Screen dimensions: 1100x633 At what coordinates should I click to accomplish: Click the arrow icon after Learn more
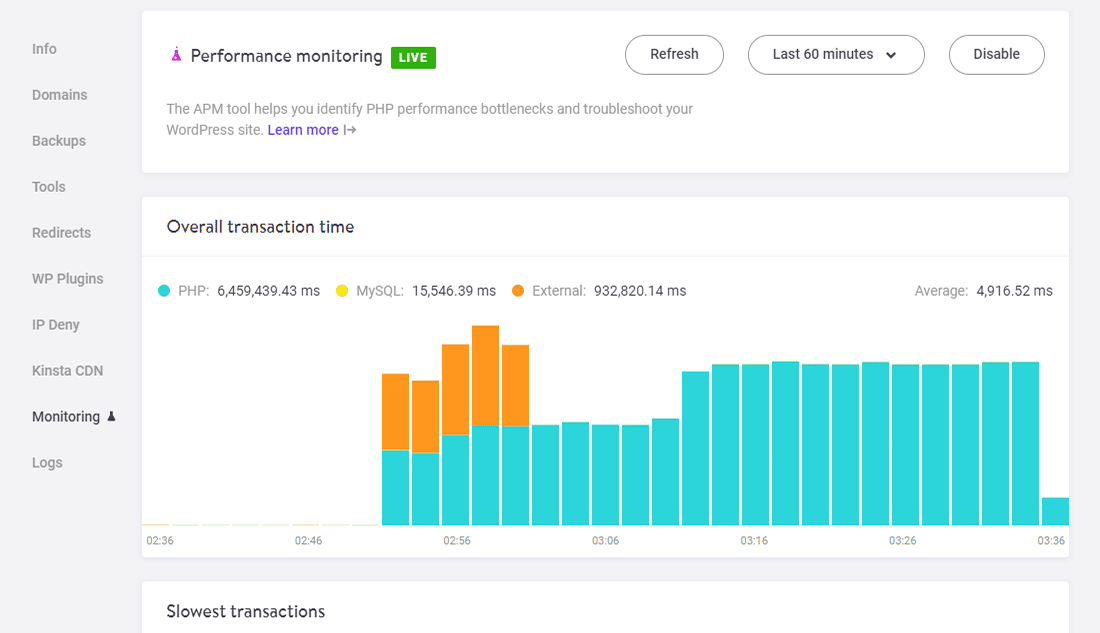coord(347,130)
